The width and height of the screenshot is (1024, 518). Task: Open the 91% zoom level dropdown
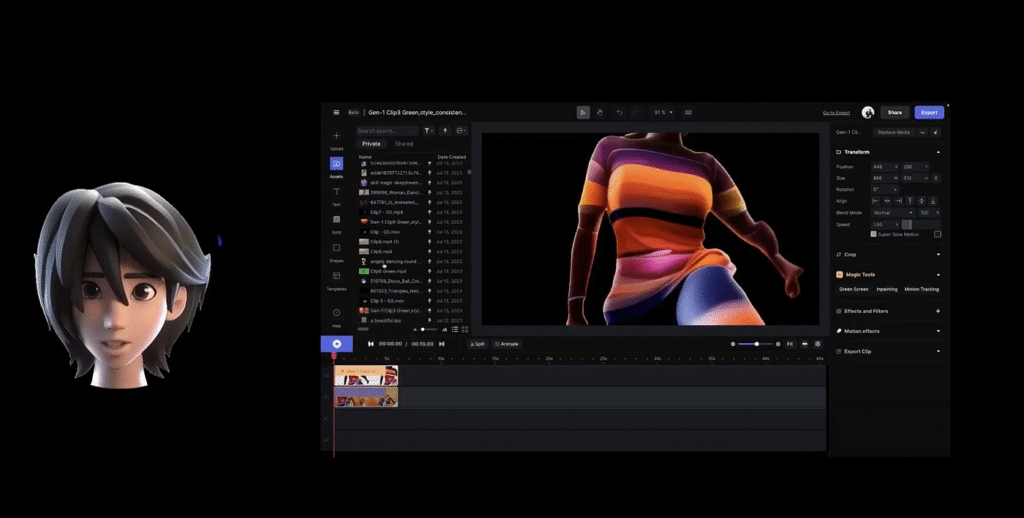[662, 113]
